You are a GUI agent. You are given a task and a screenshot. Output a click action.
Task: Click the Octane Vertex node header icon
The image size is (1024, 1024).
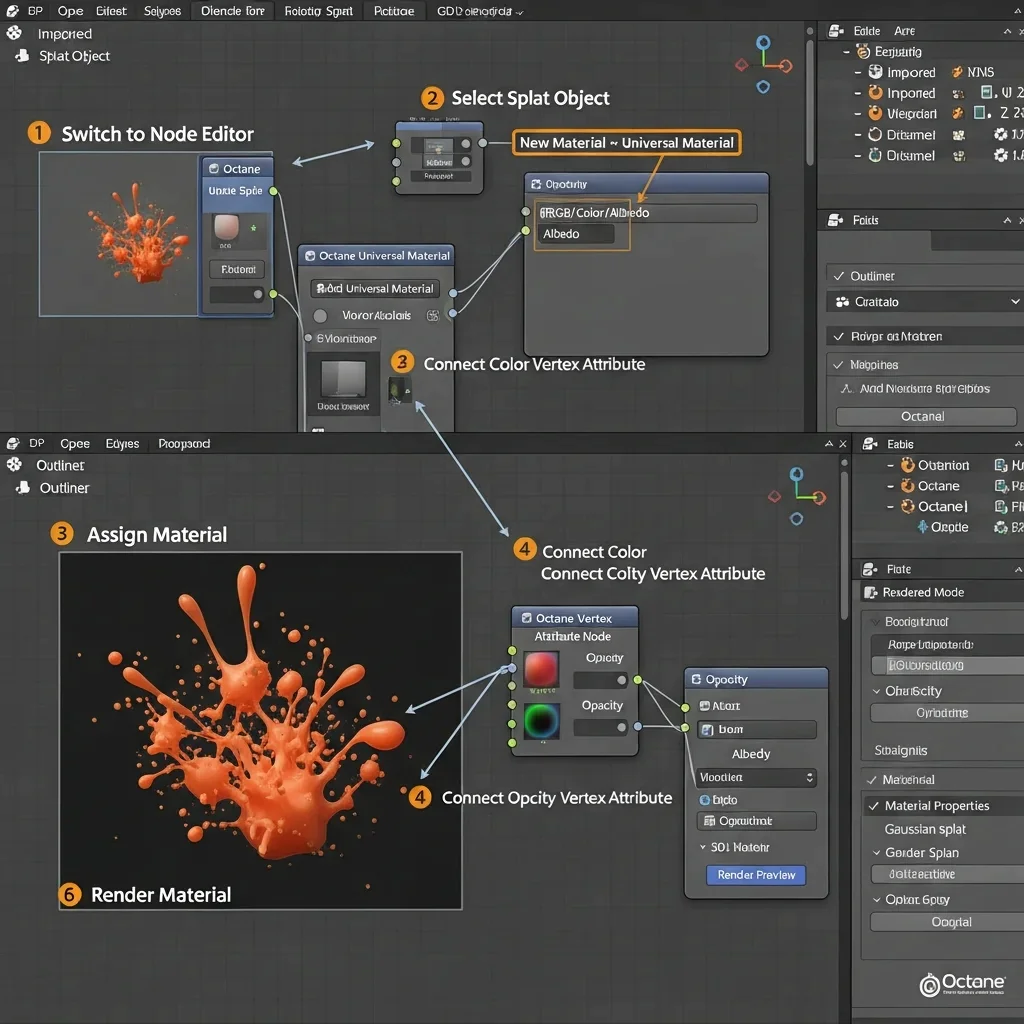[x=526, y=618]
